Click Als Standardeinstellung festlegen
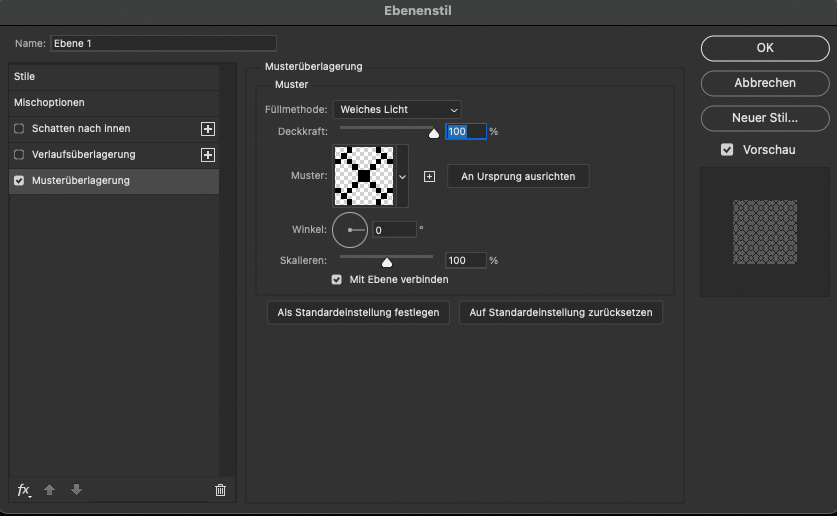The width and height of the screenshot is (837, 516). point(358,313)
